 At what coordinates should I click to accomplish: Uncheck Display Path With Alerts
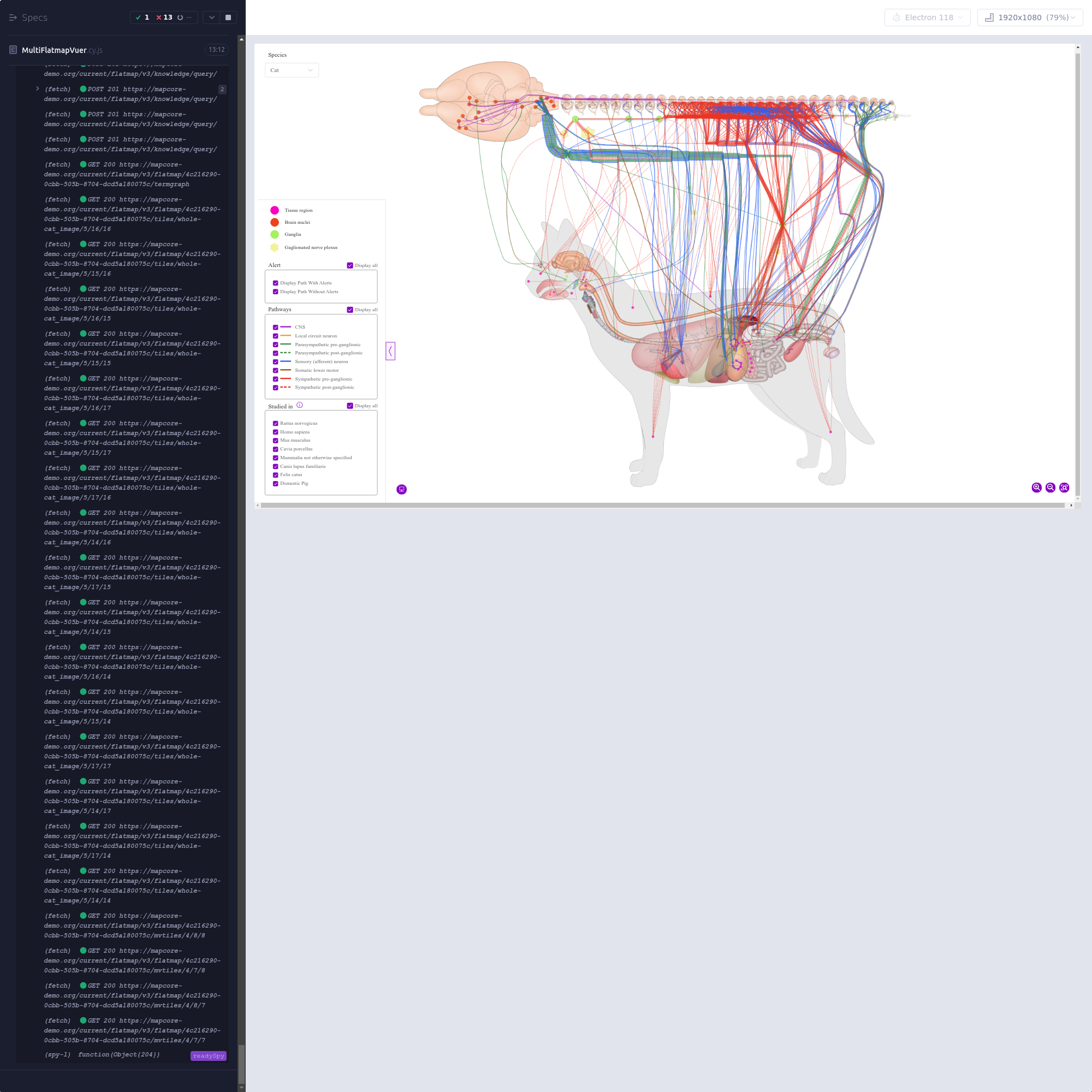point(275,283)
